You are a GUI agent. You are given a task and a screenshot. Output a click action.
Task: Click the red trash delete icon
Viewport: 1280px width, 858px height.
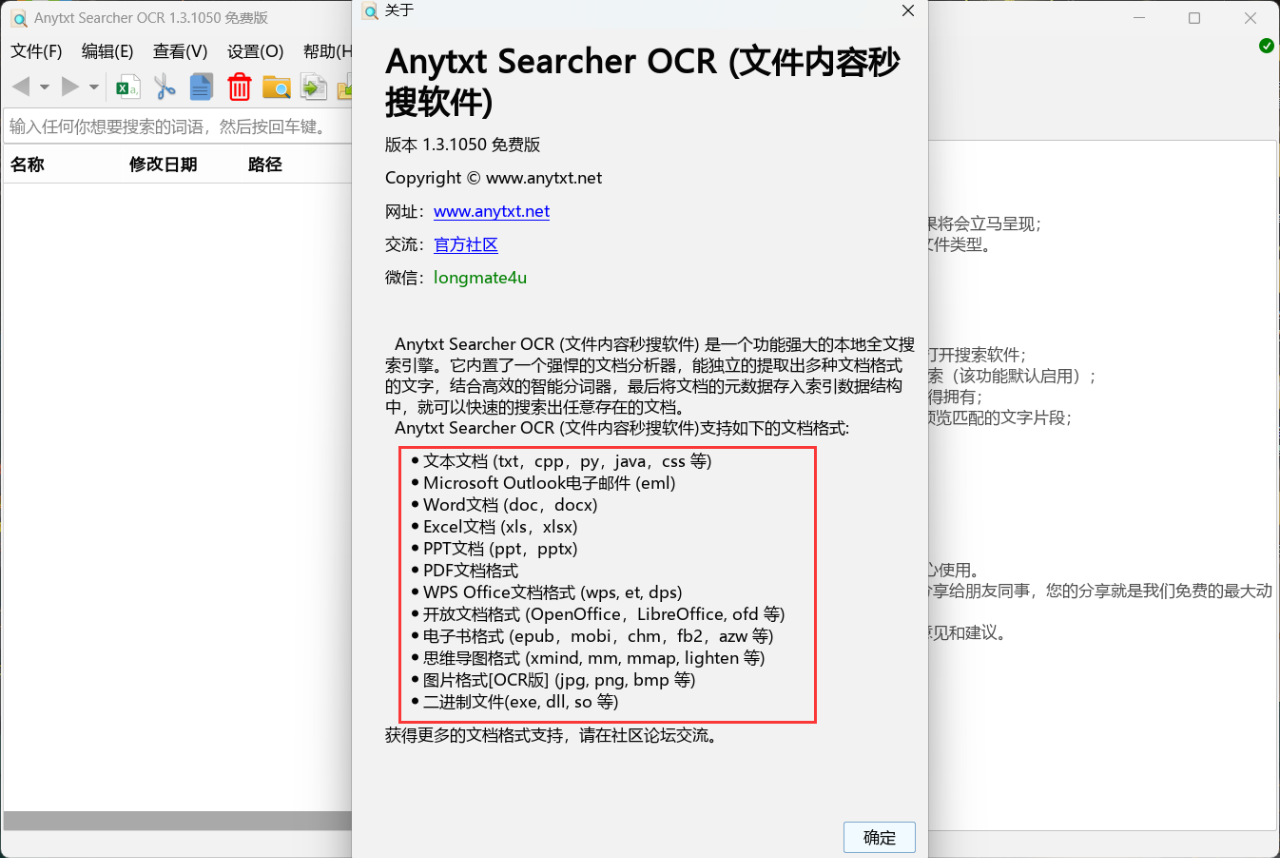(239, 87)
